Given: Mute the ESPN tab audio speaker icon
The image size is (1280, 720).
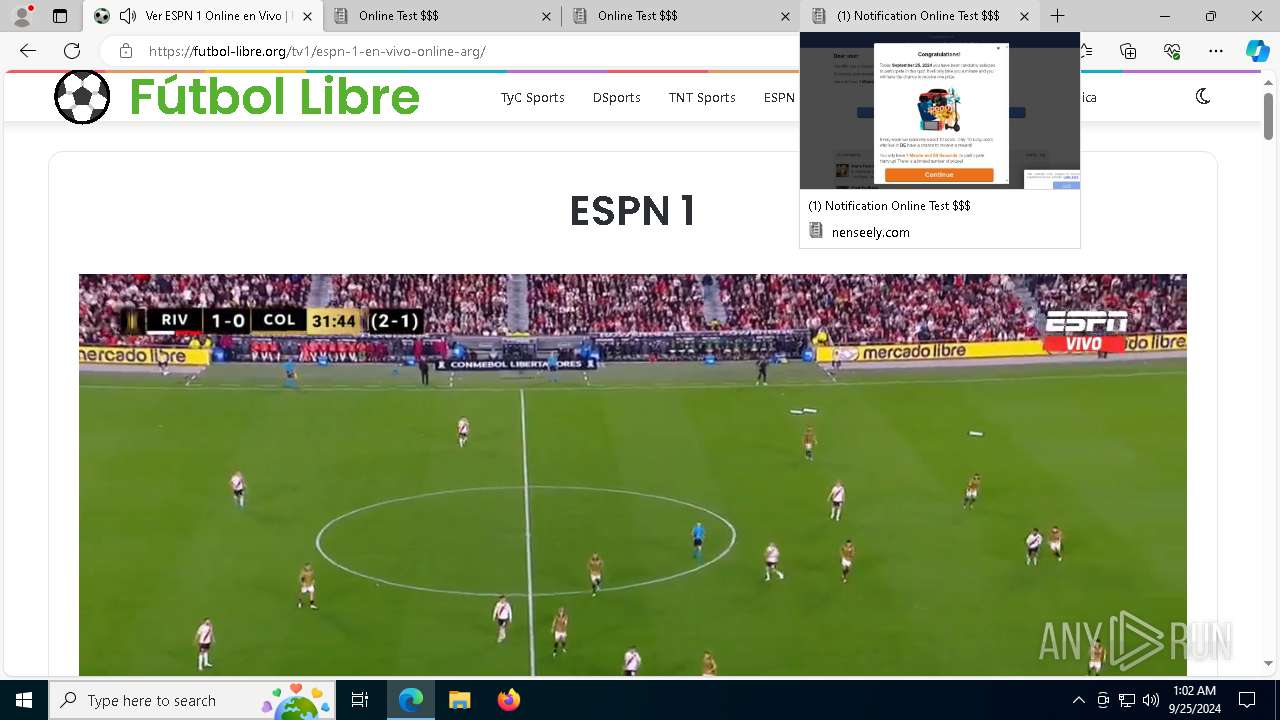Looking at the screenshot, I should [x=128, y=16].
